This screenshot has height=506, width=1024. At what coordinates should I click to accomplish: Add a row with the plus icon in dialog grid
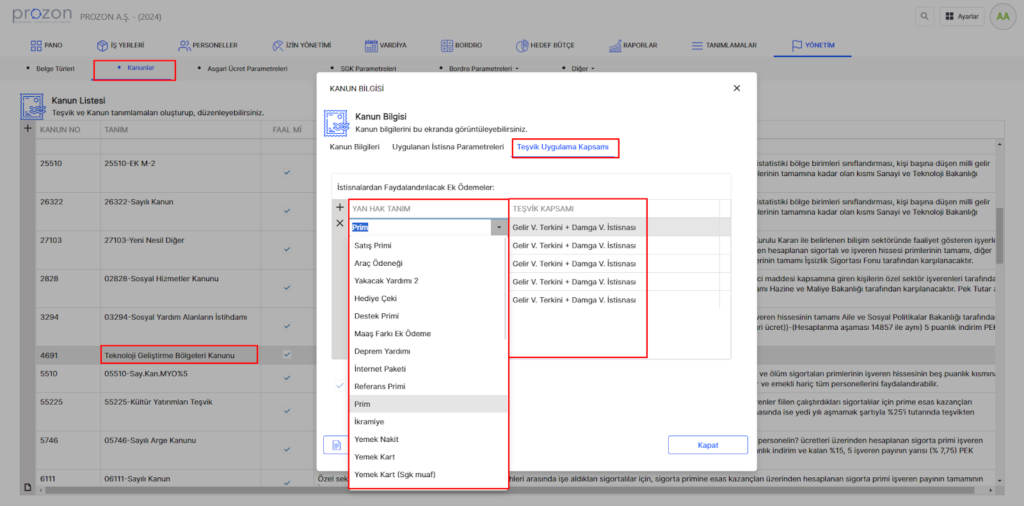tap(340, 208)
